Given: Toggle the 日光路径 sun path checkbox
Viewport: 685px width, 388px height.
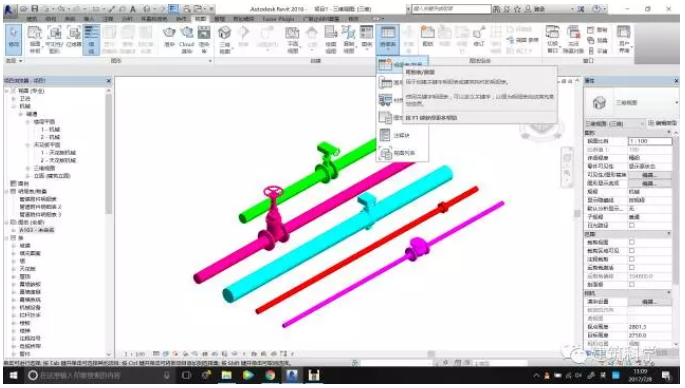Looking at the screenshot, I should click(x=632, y=225).
